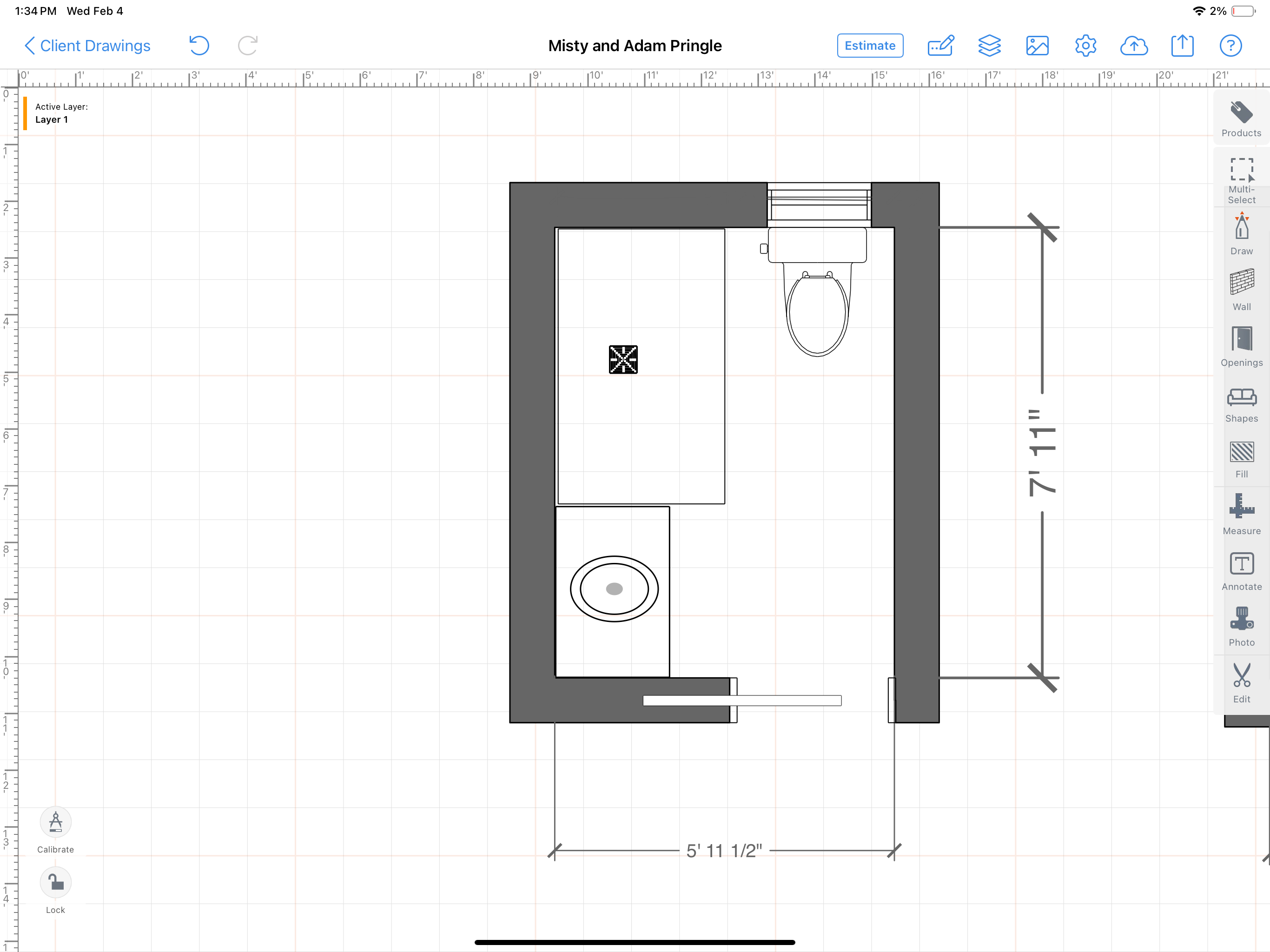
Task: Activate the Multi-Select tool
Action: 1241,179
